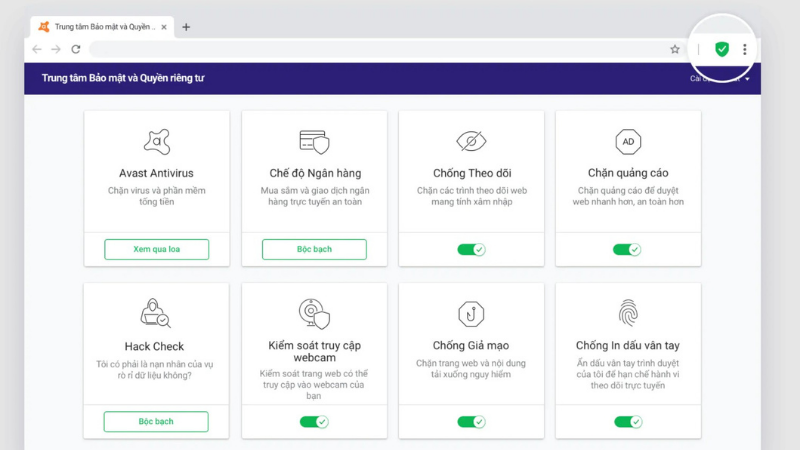Click 'Chặn quảng cáo để duyệt web' description
800x450 pixels.
tap(628, 196)
